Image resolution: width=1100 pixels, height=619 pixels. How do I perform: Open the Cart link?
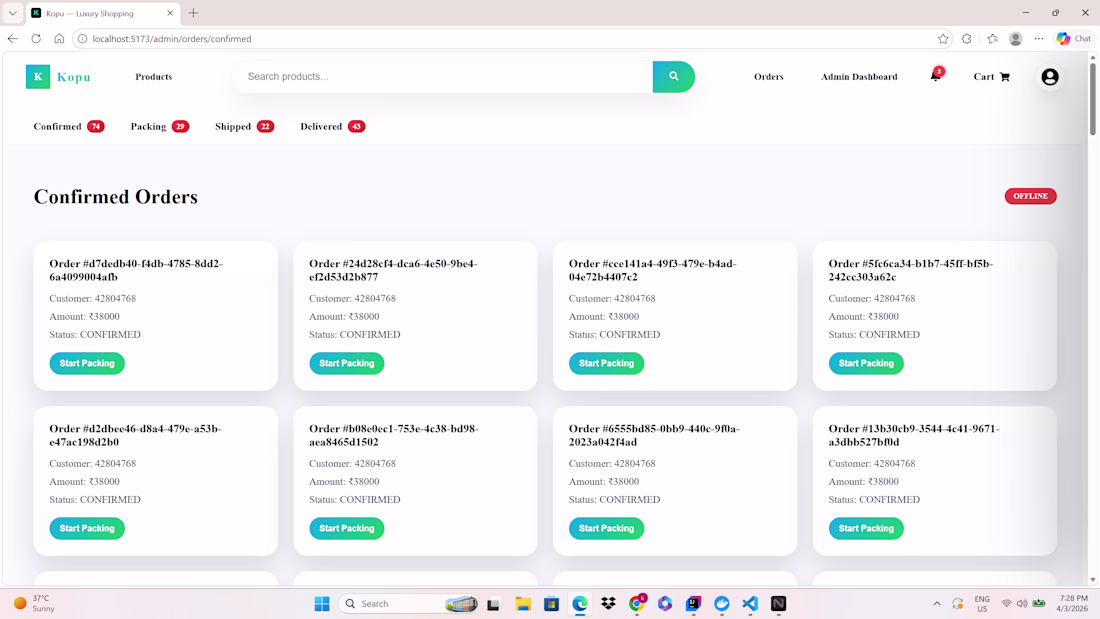(991, 76)
